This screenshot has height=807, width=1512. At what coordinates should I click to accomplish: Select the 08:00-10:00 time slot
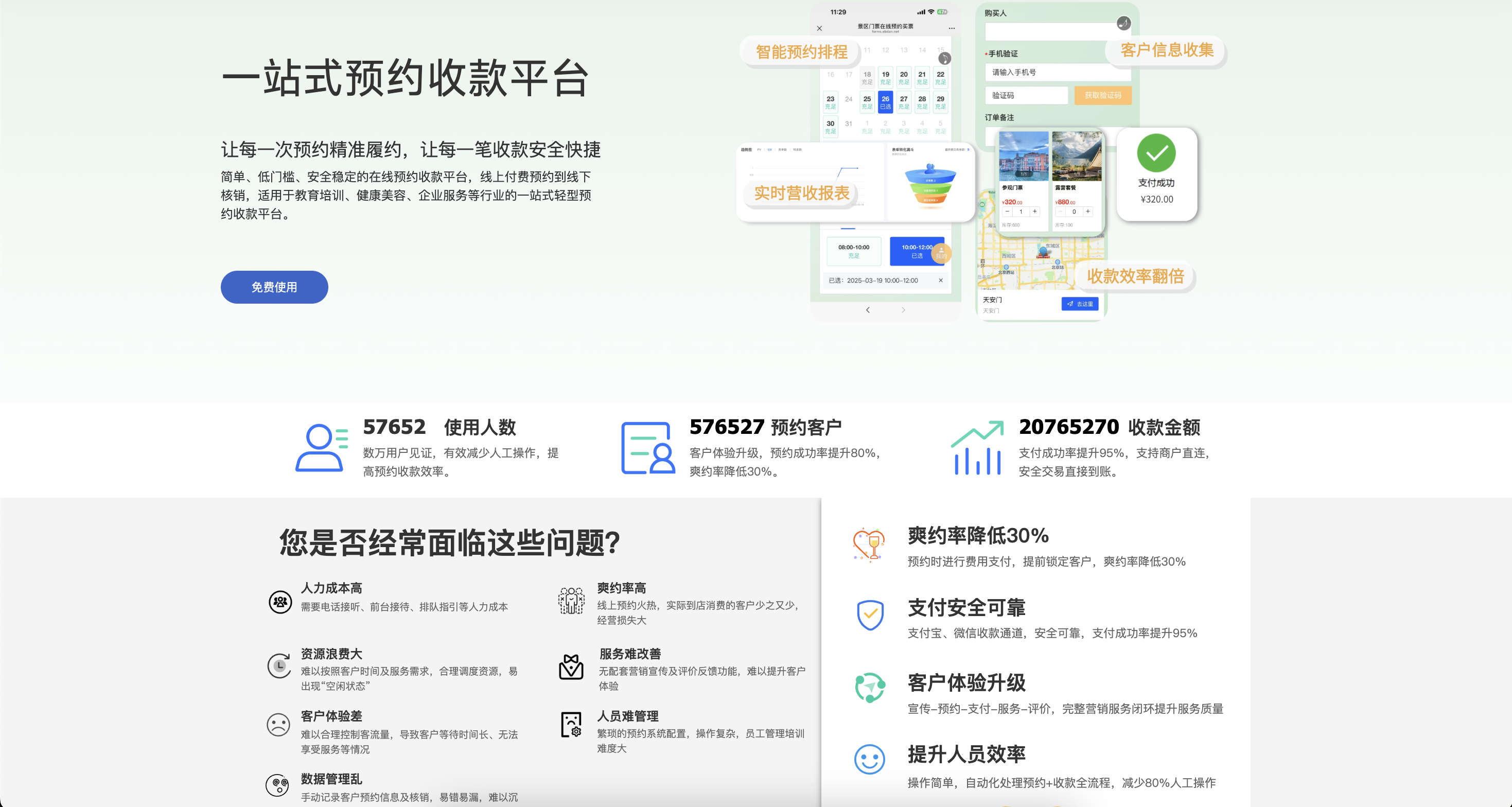[x=853, y=251]
